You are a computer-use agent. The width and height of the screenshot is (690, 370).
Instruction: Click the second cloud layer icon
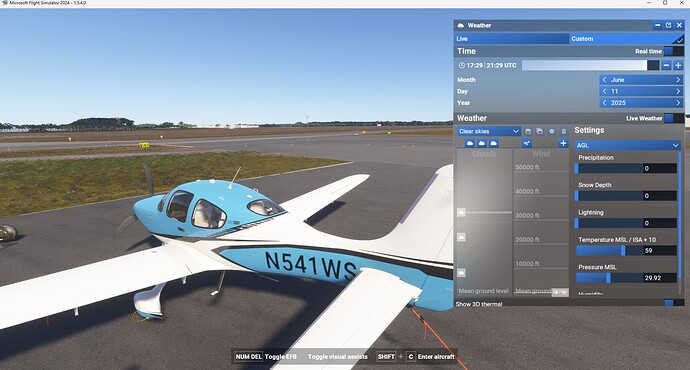pyautogui.click(x=482, y=143)
